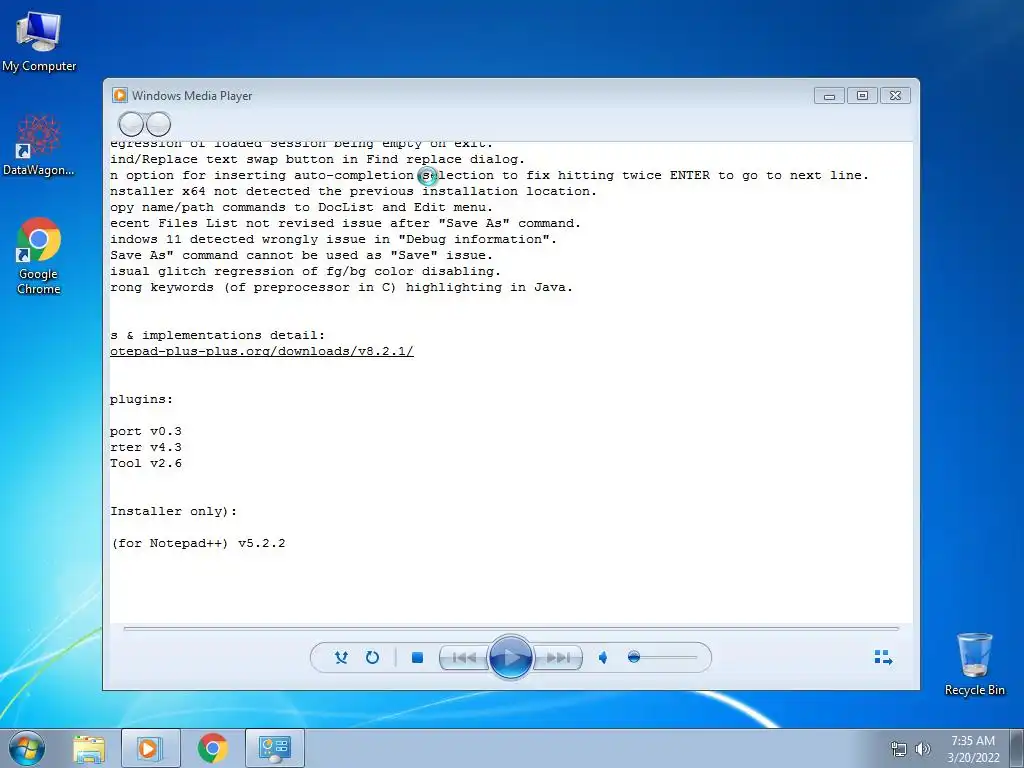Viewport: 1024px width, 768px height.
Task: Click the Back round navigation button
Action: 131,123
